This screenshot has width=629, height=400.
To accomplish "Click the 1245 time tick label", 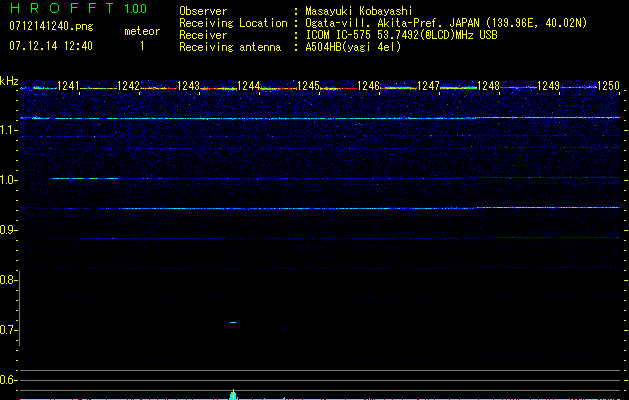I will [x=308, y=87].
